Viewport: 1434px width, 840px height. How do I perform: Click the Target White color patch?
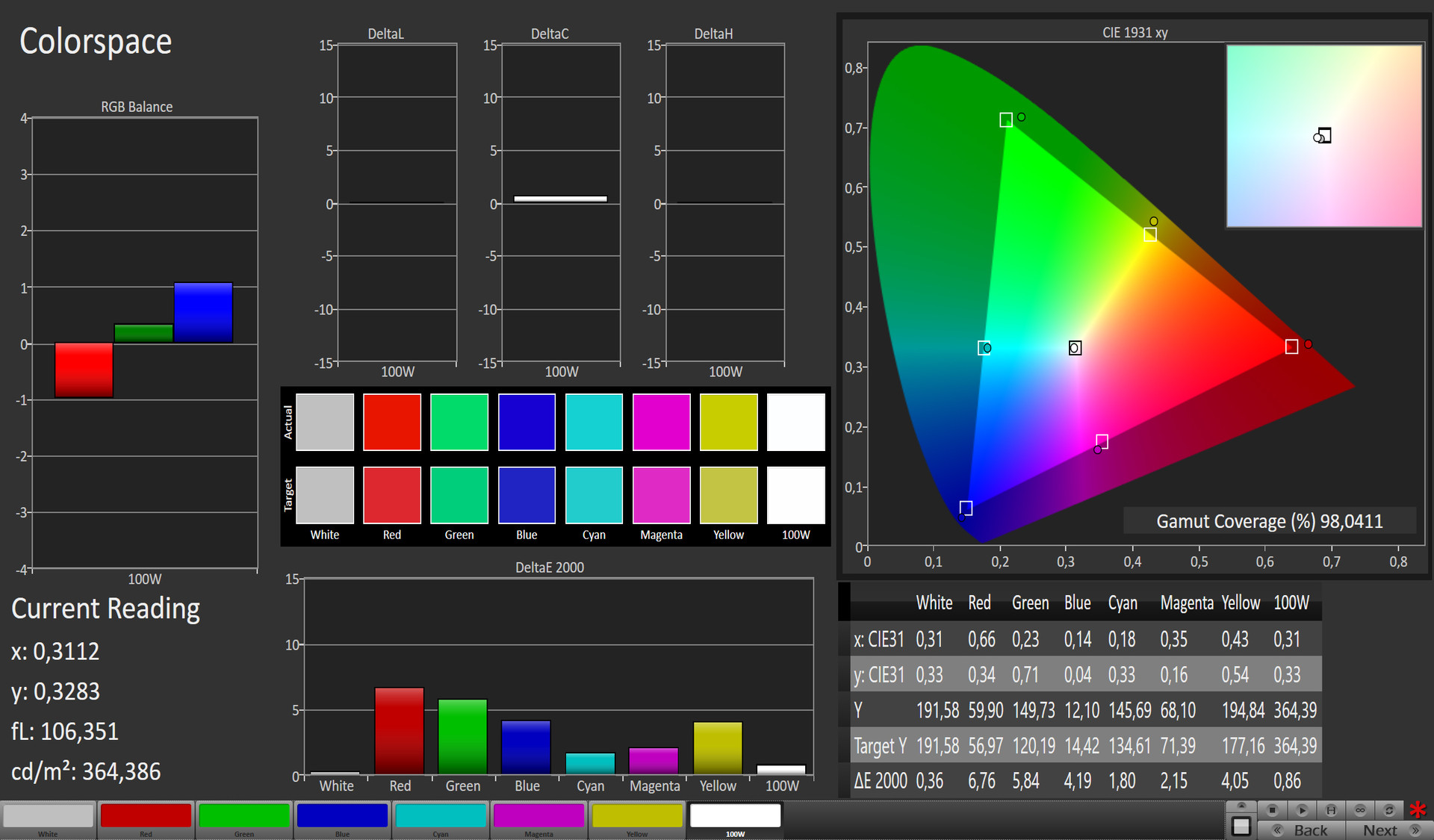pyautogui.click(x=325, y=495)
